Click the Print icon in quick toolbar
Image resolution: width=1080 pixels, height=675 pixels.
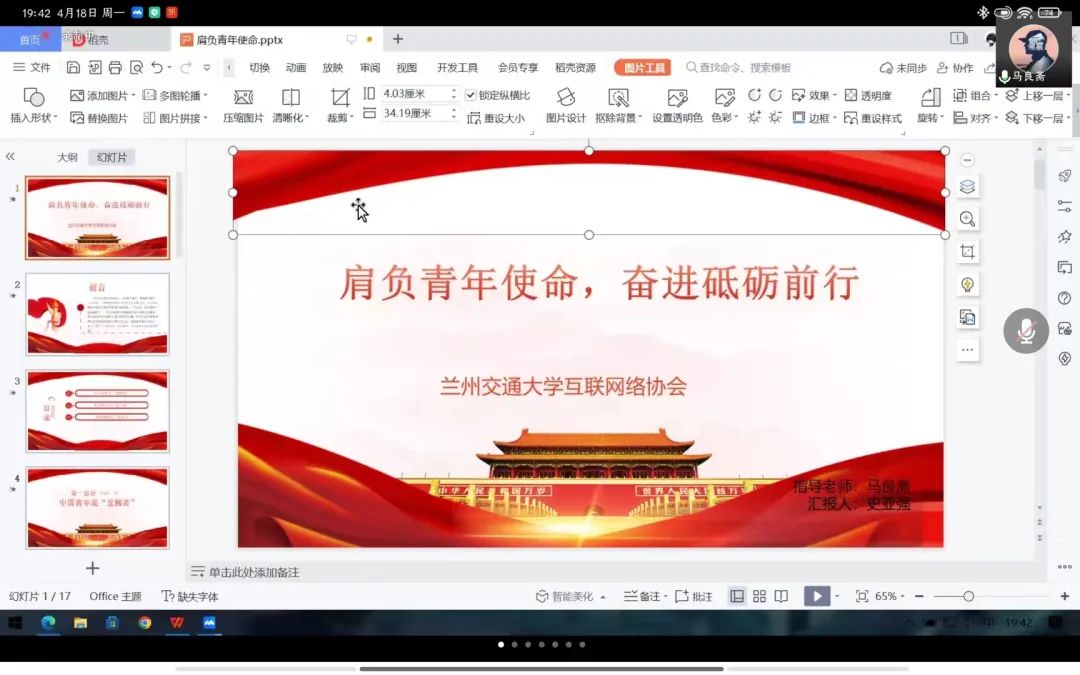pyautogui.click(x=115, y=68)
